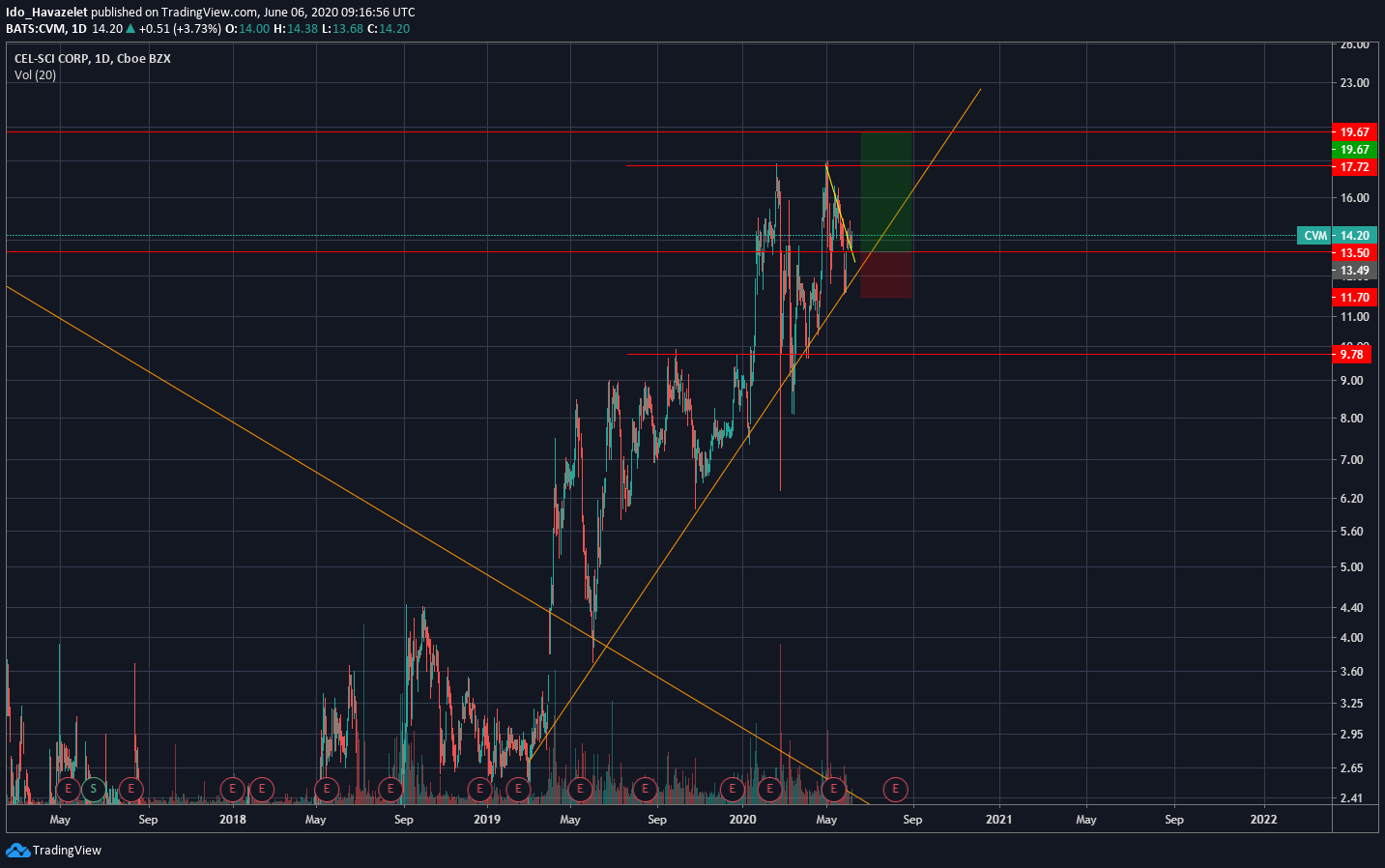Click the 13.49 gray price label
This screenshot has height=868, width=1385.
[x=1354, y=271]
